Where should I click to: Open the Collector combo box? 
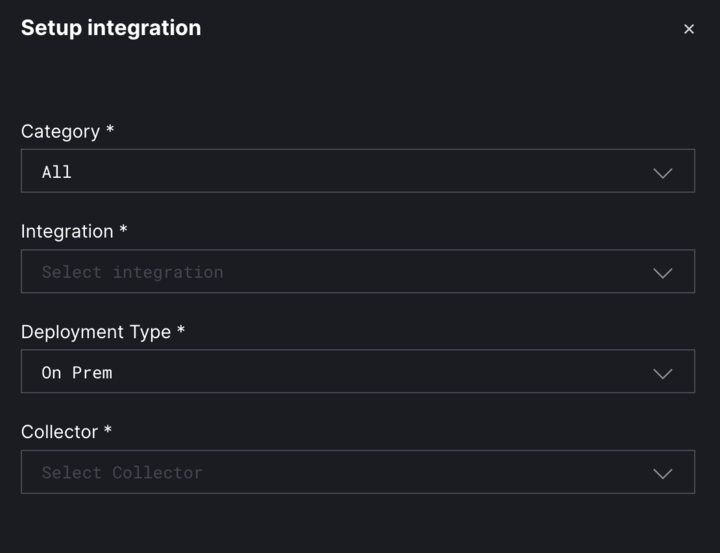click(357, 472)
